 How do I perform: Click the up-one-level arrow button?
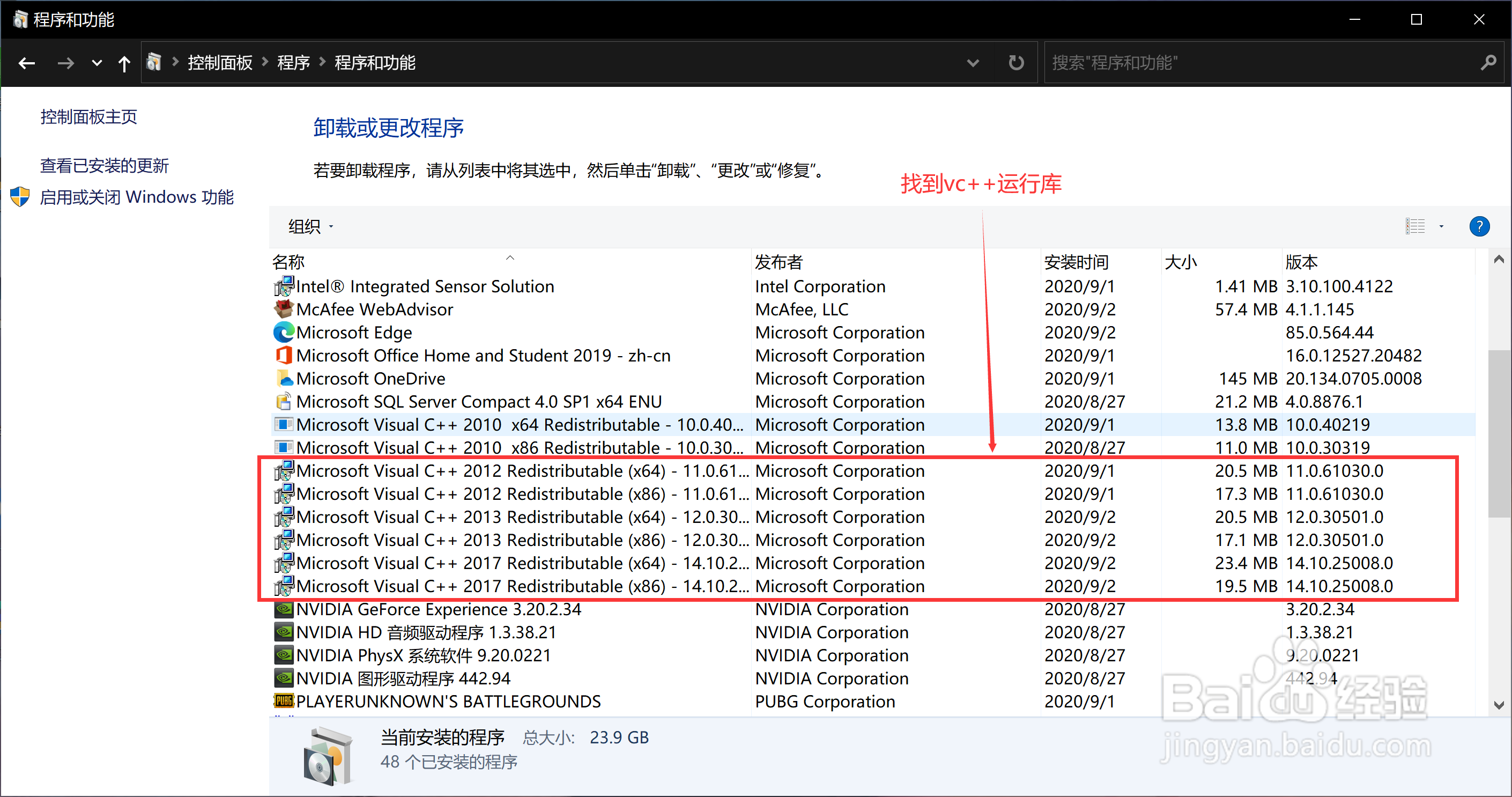click(124, 63)
